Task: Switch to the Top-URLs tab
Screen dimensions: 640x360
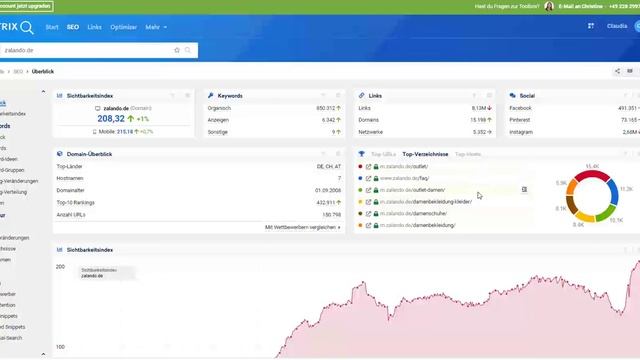Action: pyautogui.click(x=383, y=154)
